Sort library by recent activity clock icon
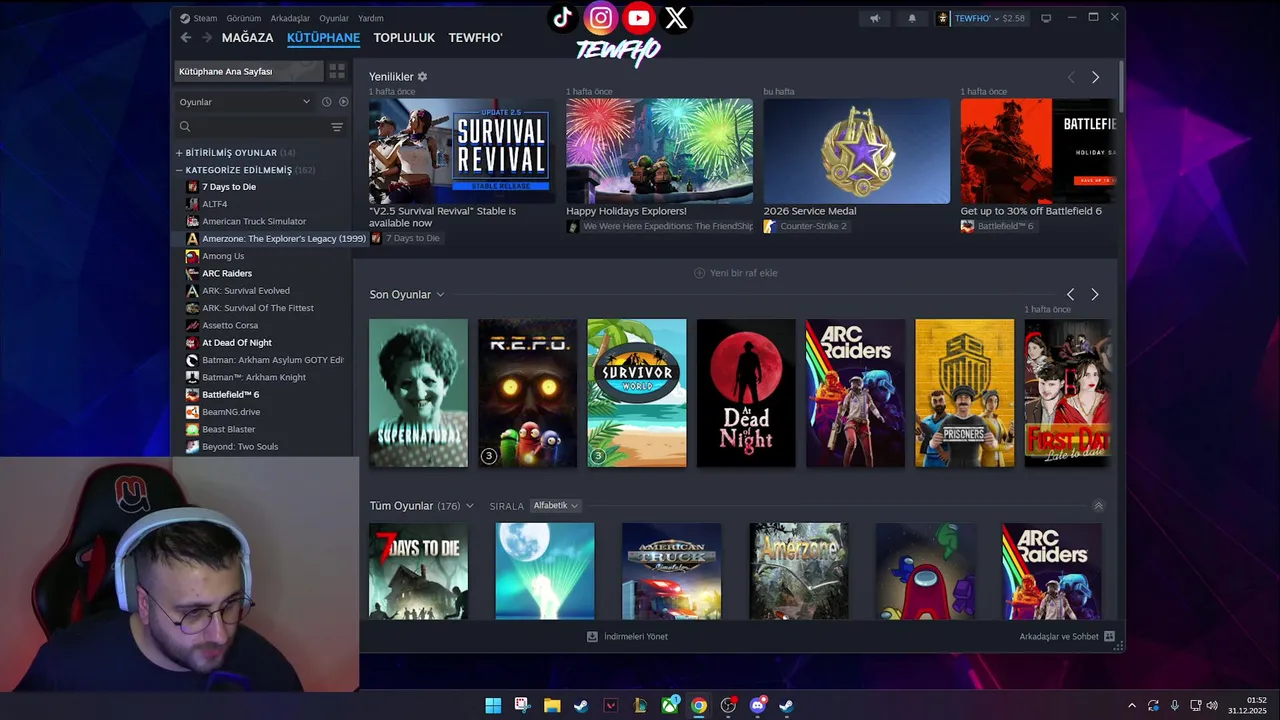Image resolution: width=1280 pixels, height=720 pixels. tap(326, 102)
